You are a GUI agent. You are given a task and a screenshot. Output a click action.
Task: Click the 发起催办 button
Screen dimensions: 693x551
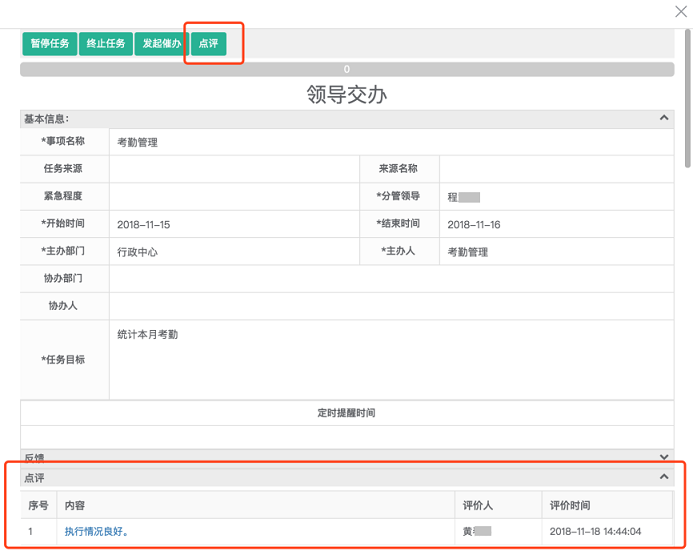click(x=161, y=44)
